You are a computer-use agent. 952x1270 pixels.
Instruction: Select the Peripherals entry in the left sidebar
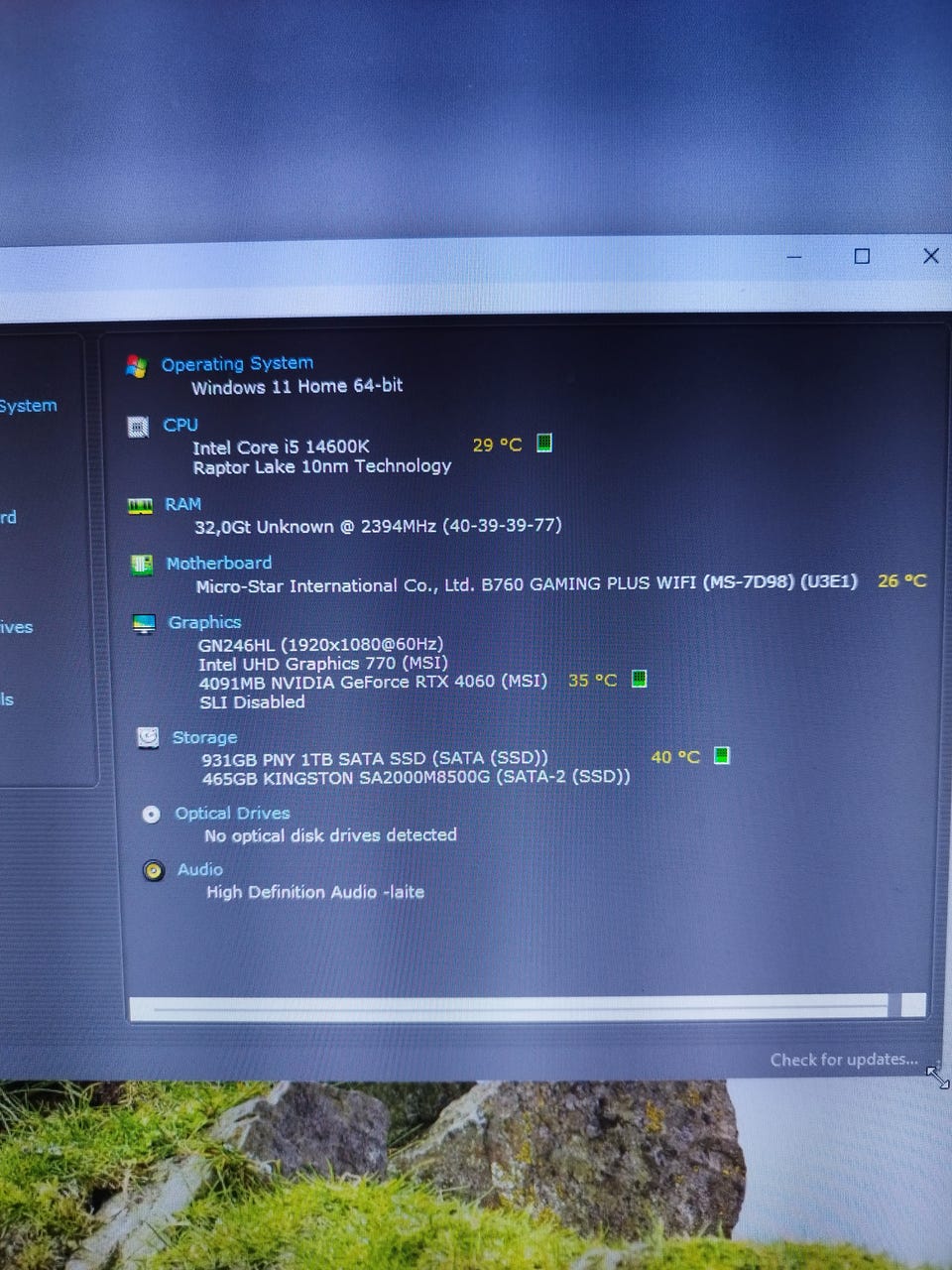tap(7, 699)
